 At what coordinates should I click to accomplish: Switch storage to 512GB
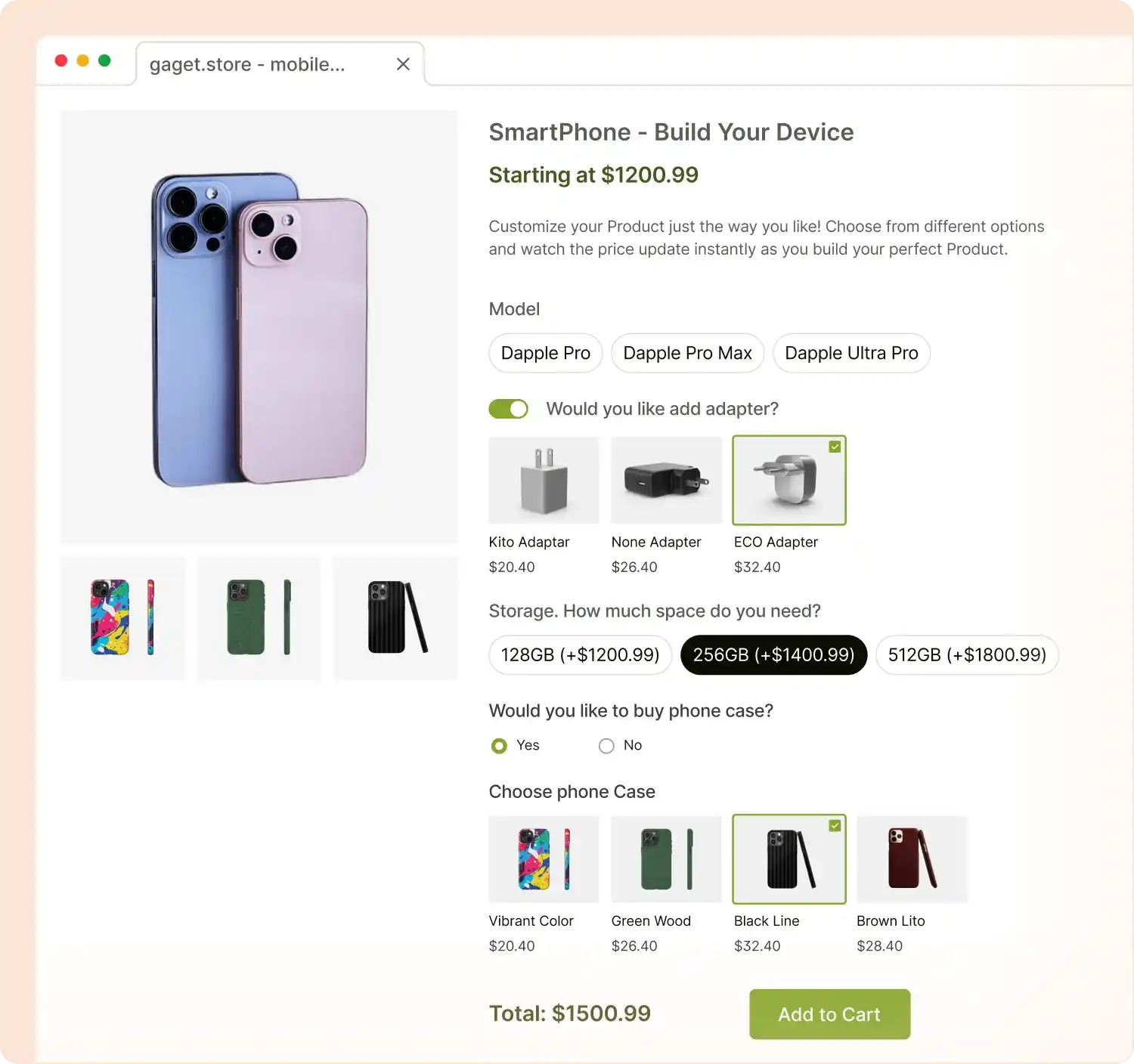click(x=966, y=655)
